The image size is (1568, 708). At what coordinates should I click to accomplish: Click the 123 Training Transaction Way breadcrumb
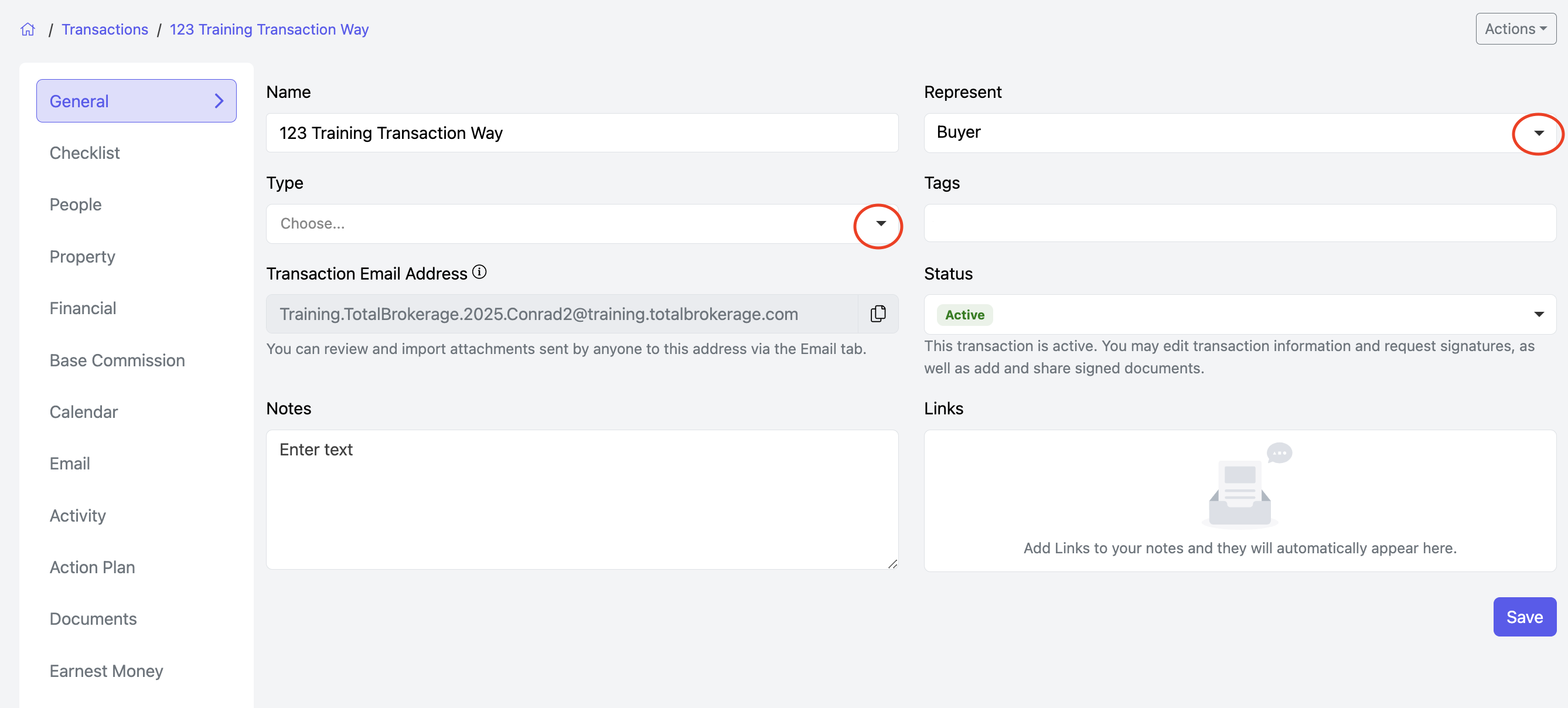[x=269, y=29]
